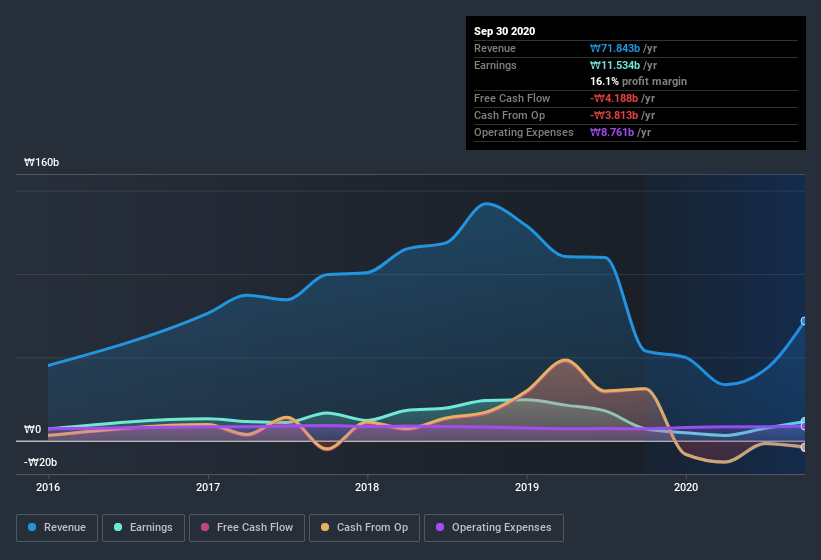Viewport: 821px width, 560px height.
Task: Click the -₩20b y-axis label
Action: 40,462
